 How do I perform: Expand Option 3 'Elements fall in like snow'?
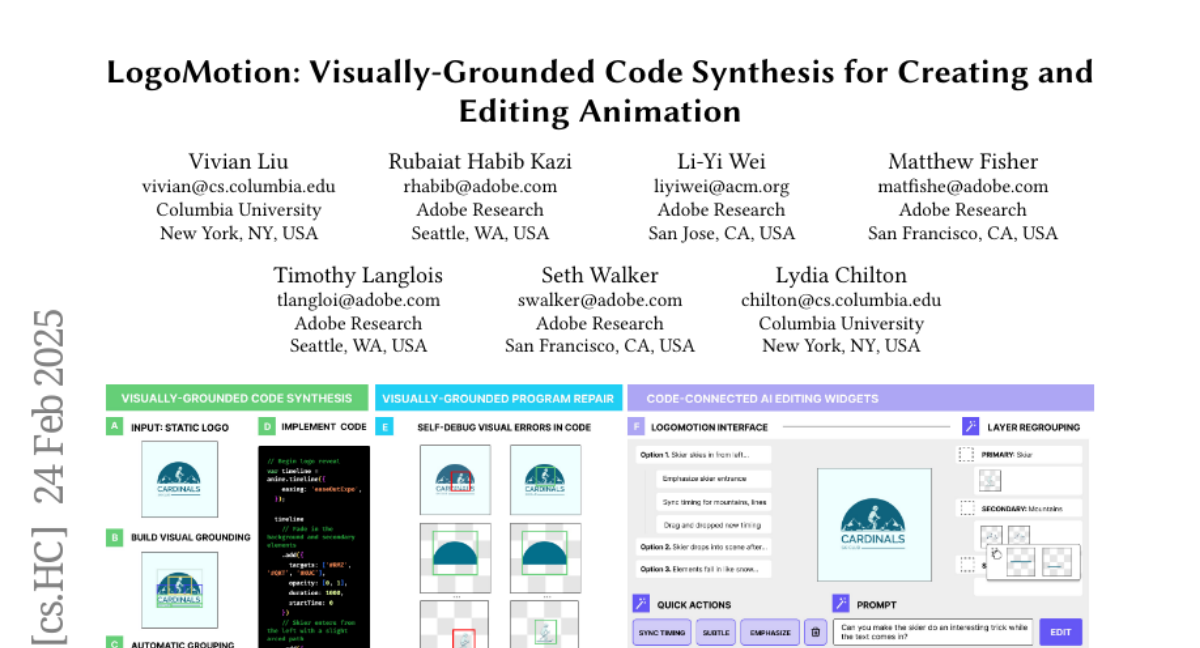(704, 569)
